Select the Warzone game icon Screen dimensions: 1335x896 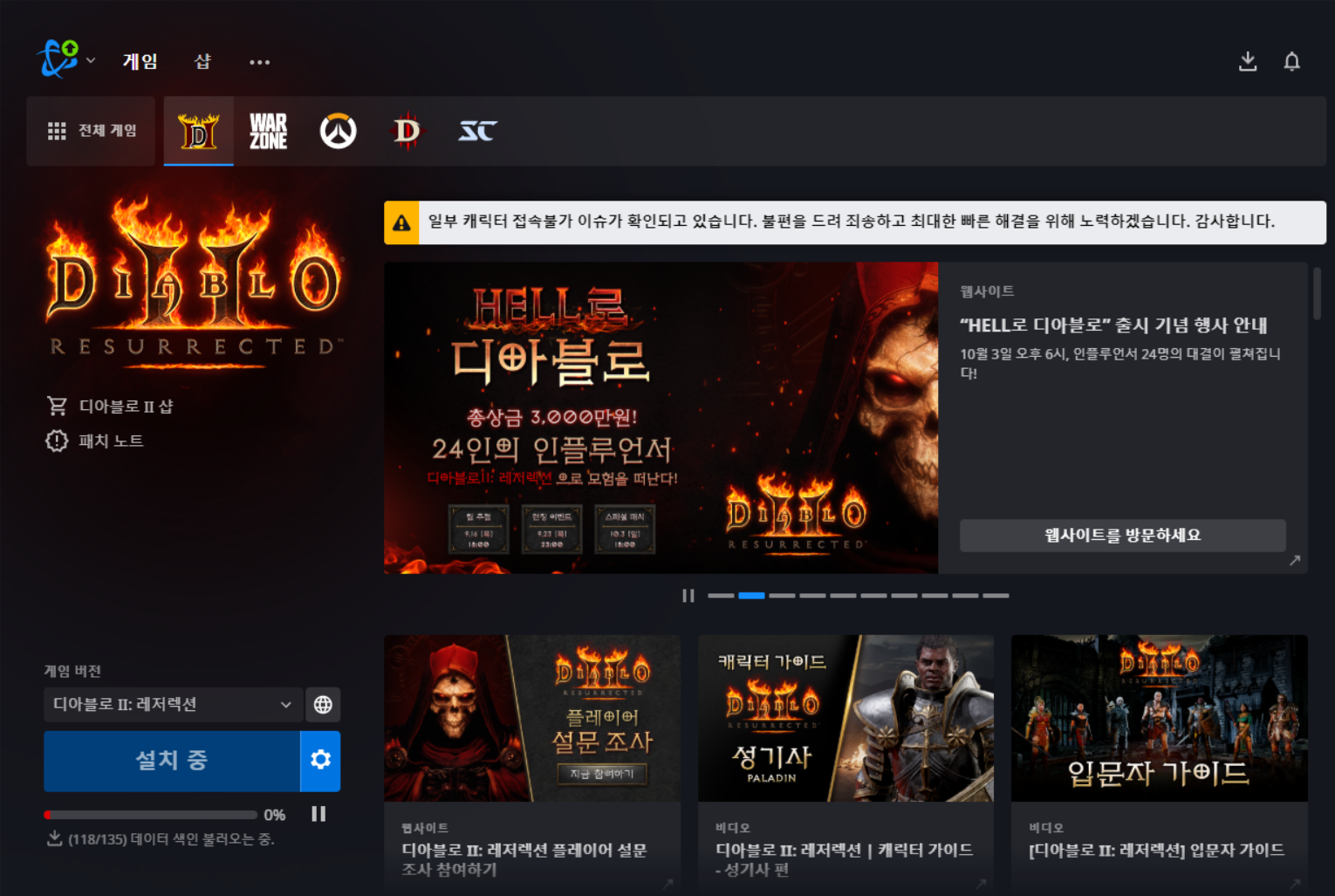click(x=268, y=131)
